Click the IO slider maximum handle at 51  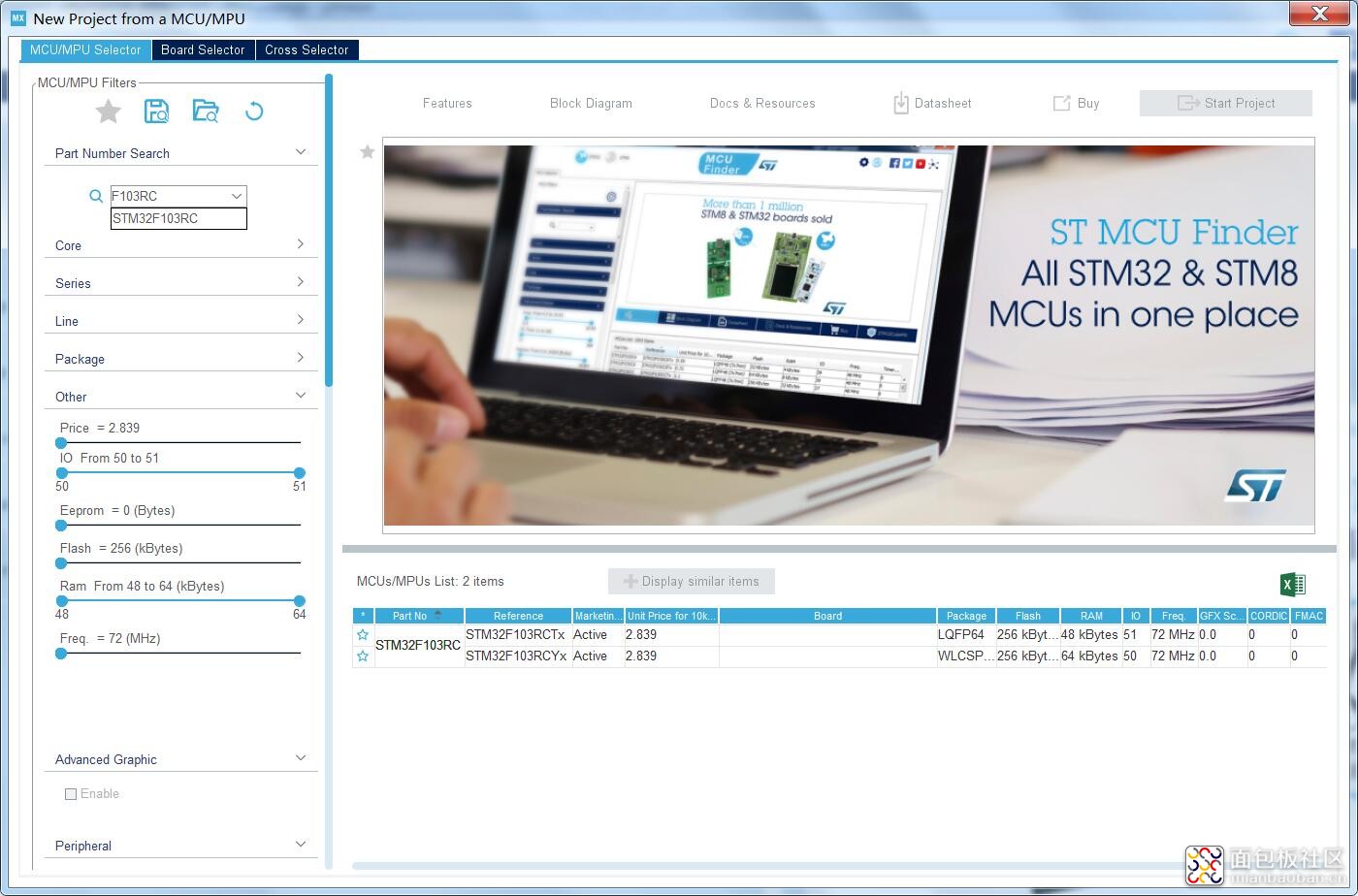click(x=299, y=473)
